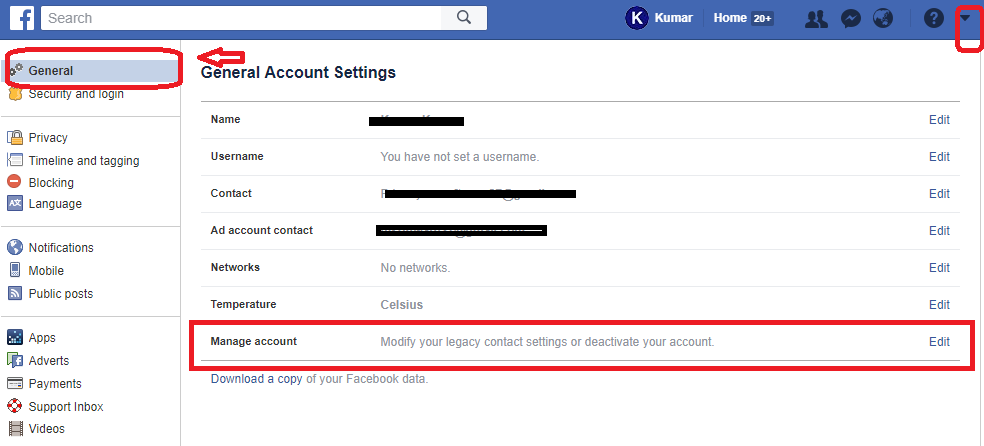Edit the Temperature setting
The width and height of the screenshot is (984, 446).
(939, 305)
